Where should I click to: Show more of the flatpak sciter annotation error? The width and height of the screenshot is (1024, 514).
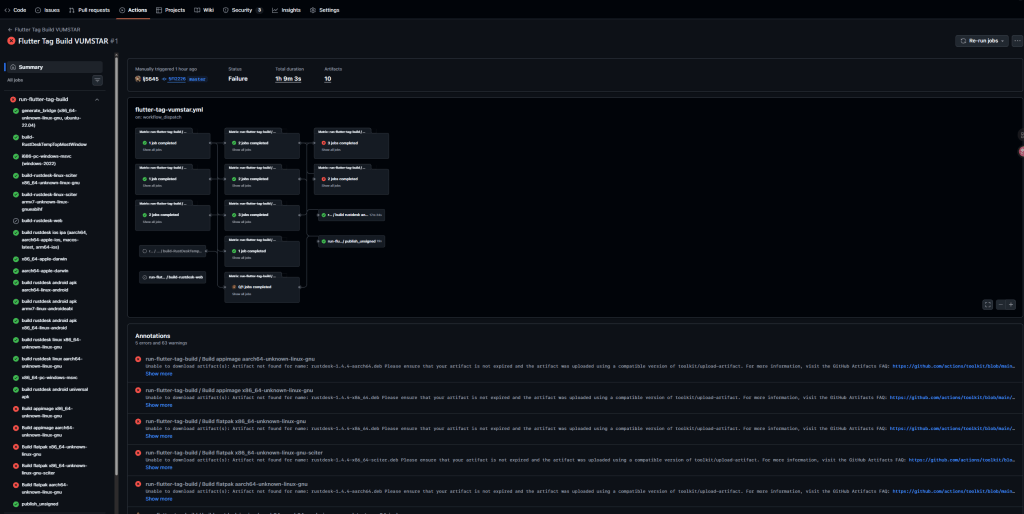159,467
